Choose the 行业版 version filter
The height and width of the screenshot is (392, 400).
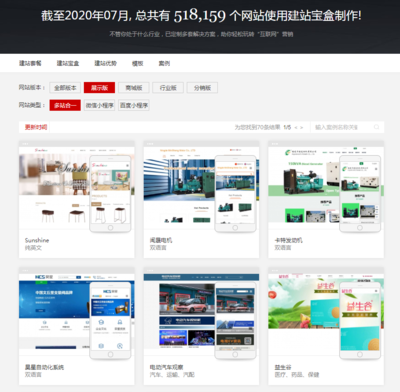168,88
